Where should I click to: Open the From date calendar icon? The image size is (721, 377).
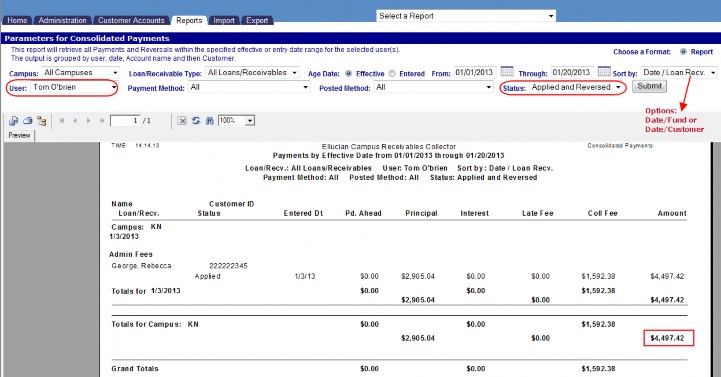coord(507,71)
